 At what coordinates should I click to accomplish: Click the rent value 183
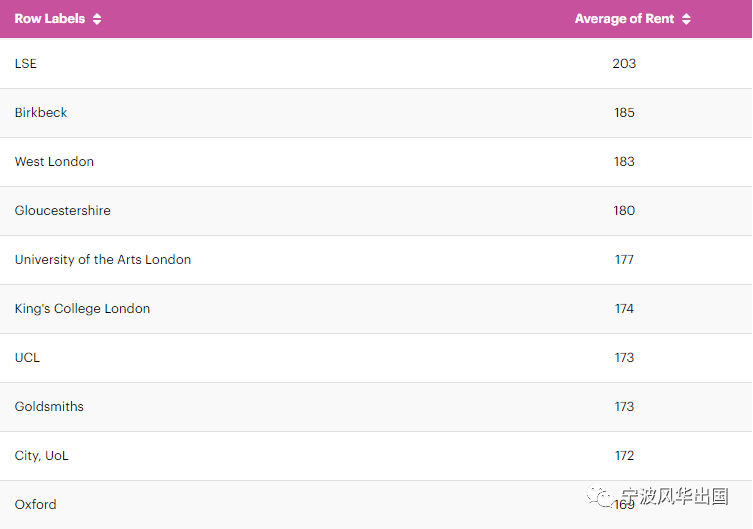(624, 161)
